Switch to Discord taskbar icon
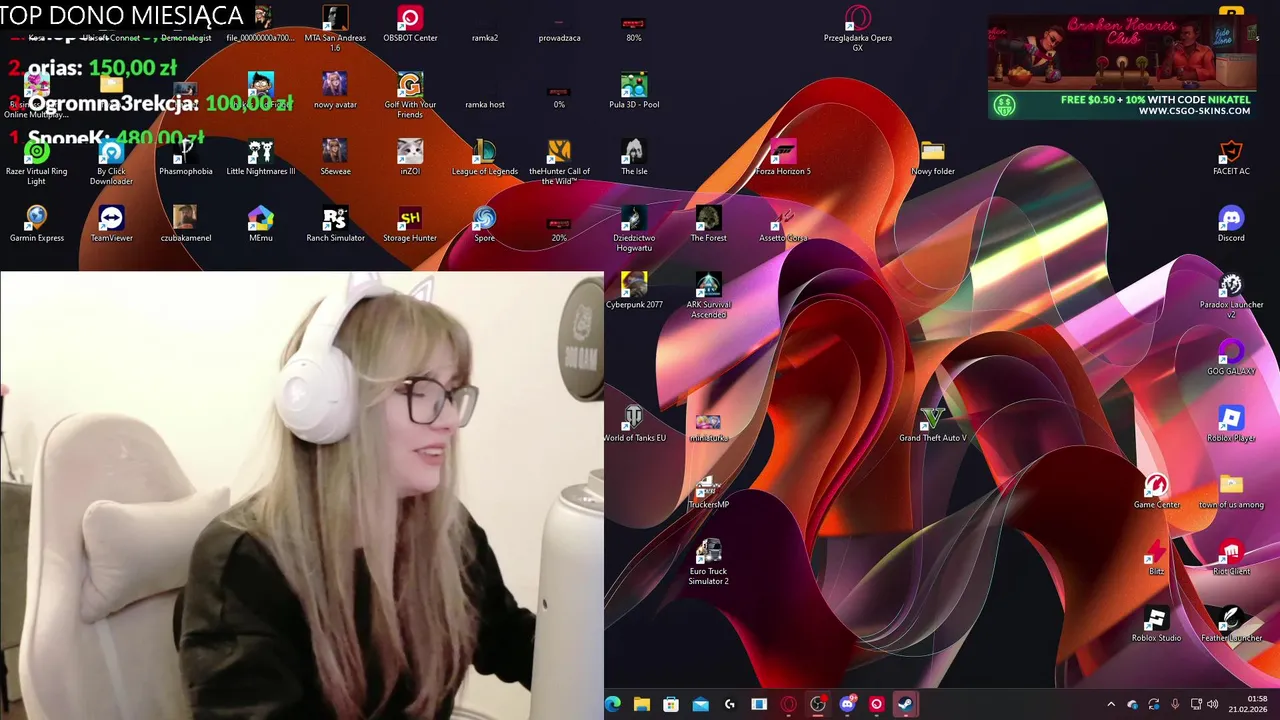 847,704
